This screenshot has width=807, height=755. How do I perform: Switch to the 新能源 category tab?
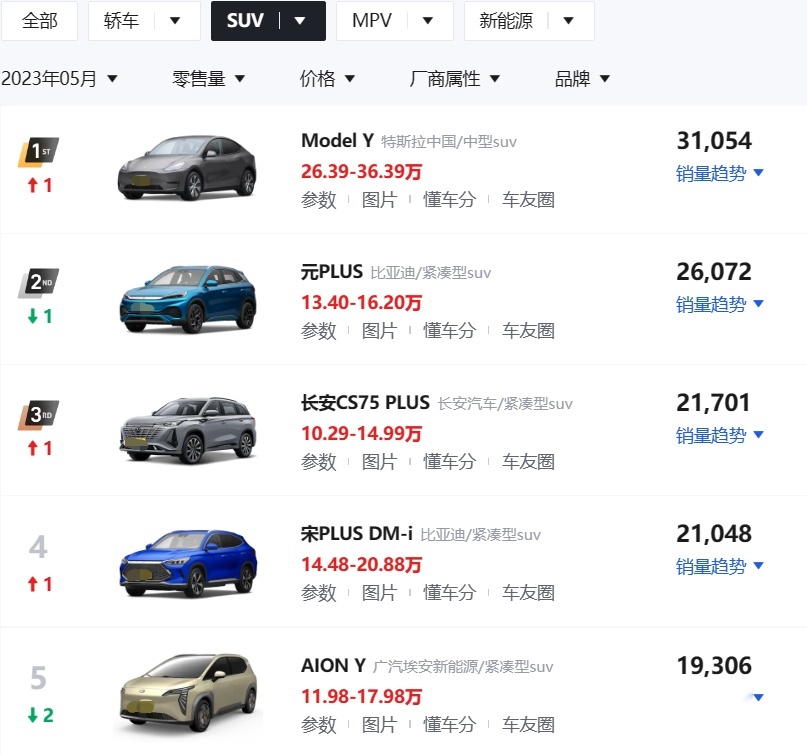click(x=506, y=21)
